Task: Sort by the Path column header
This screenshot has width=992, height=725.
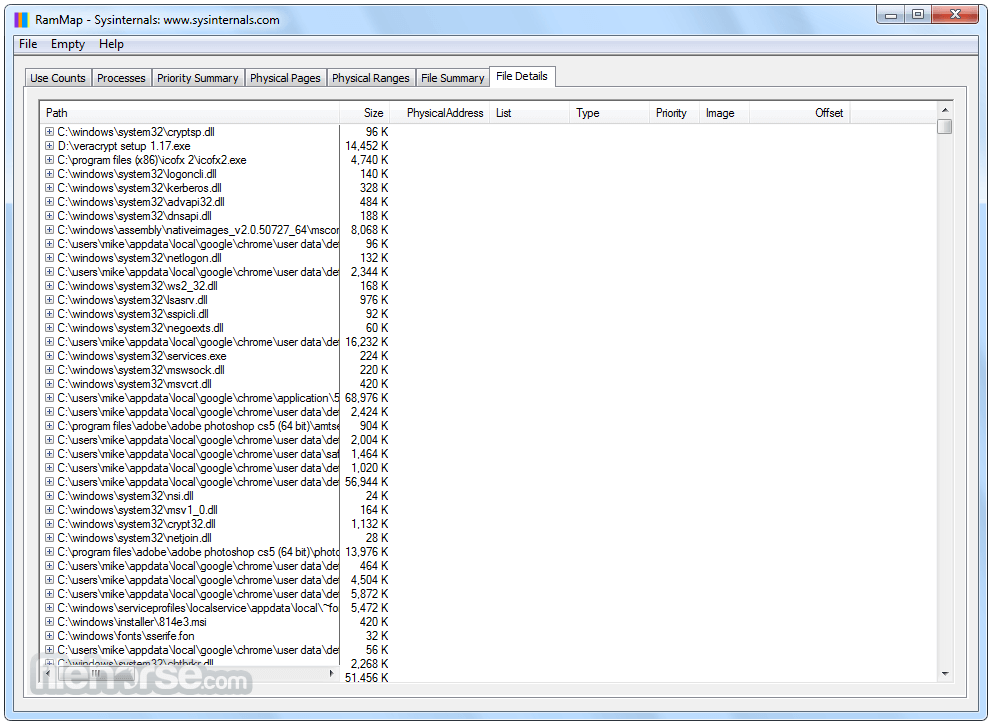Action: tap(189, 113)
